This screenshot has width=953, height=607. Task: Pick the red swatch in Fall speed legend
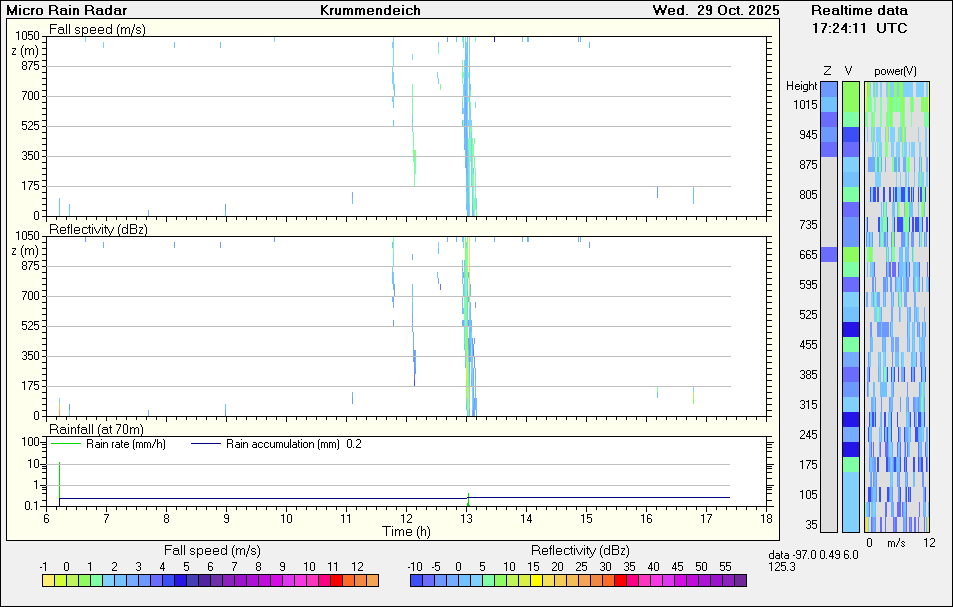tap(336, 580)
